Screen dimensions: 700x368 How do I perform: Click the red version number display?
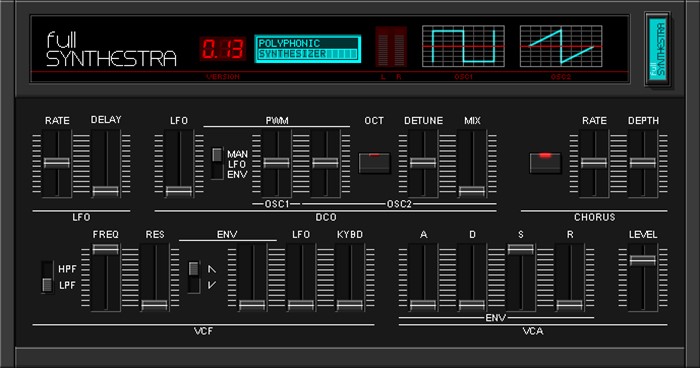pos(223,49)
